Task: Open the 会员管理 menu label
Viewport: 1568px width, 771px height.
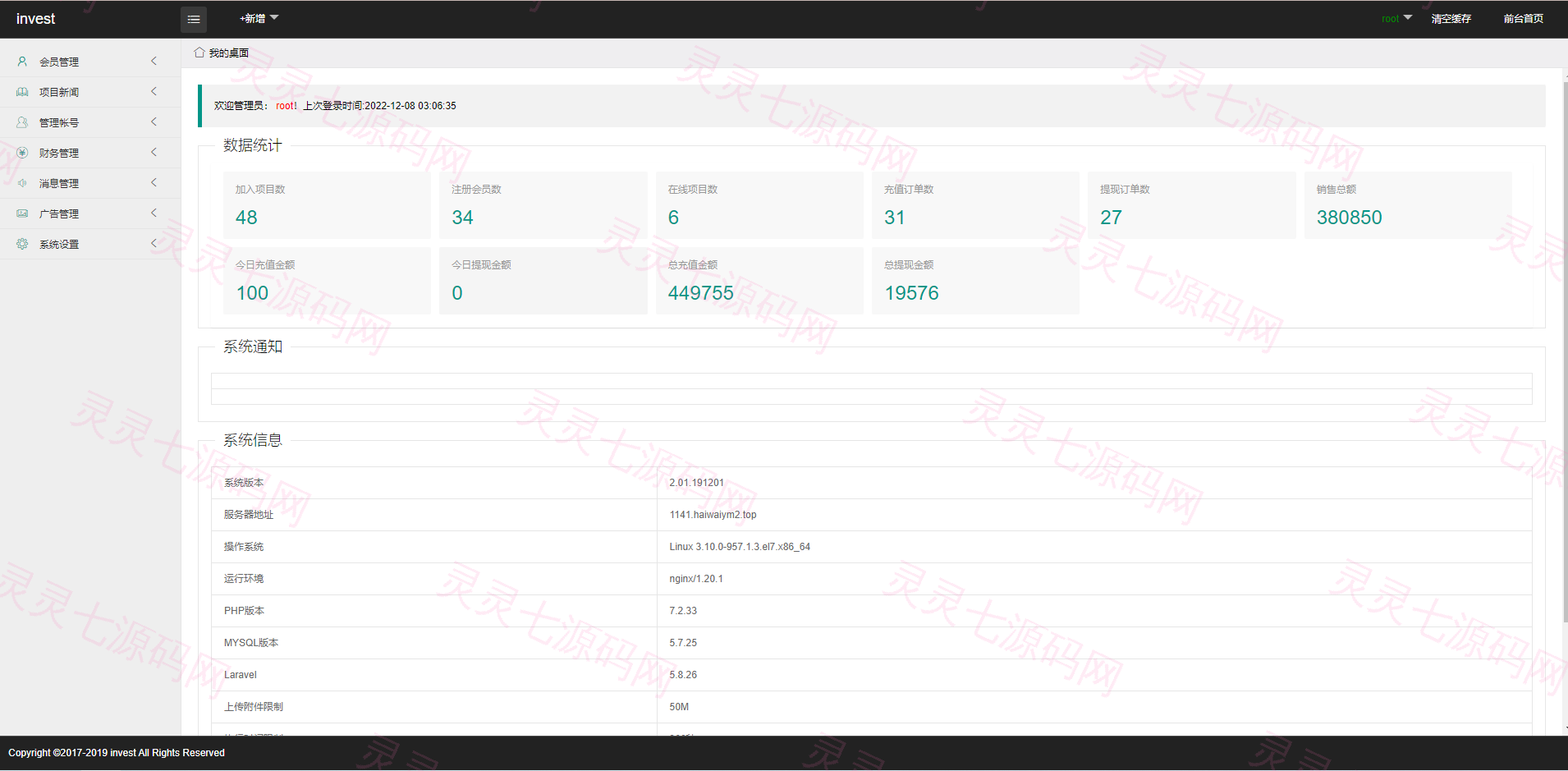Action: pyautogui.click(x=59, y=62)
